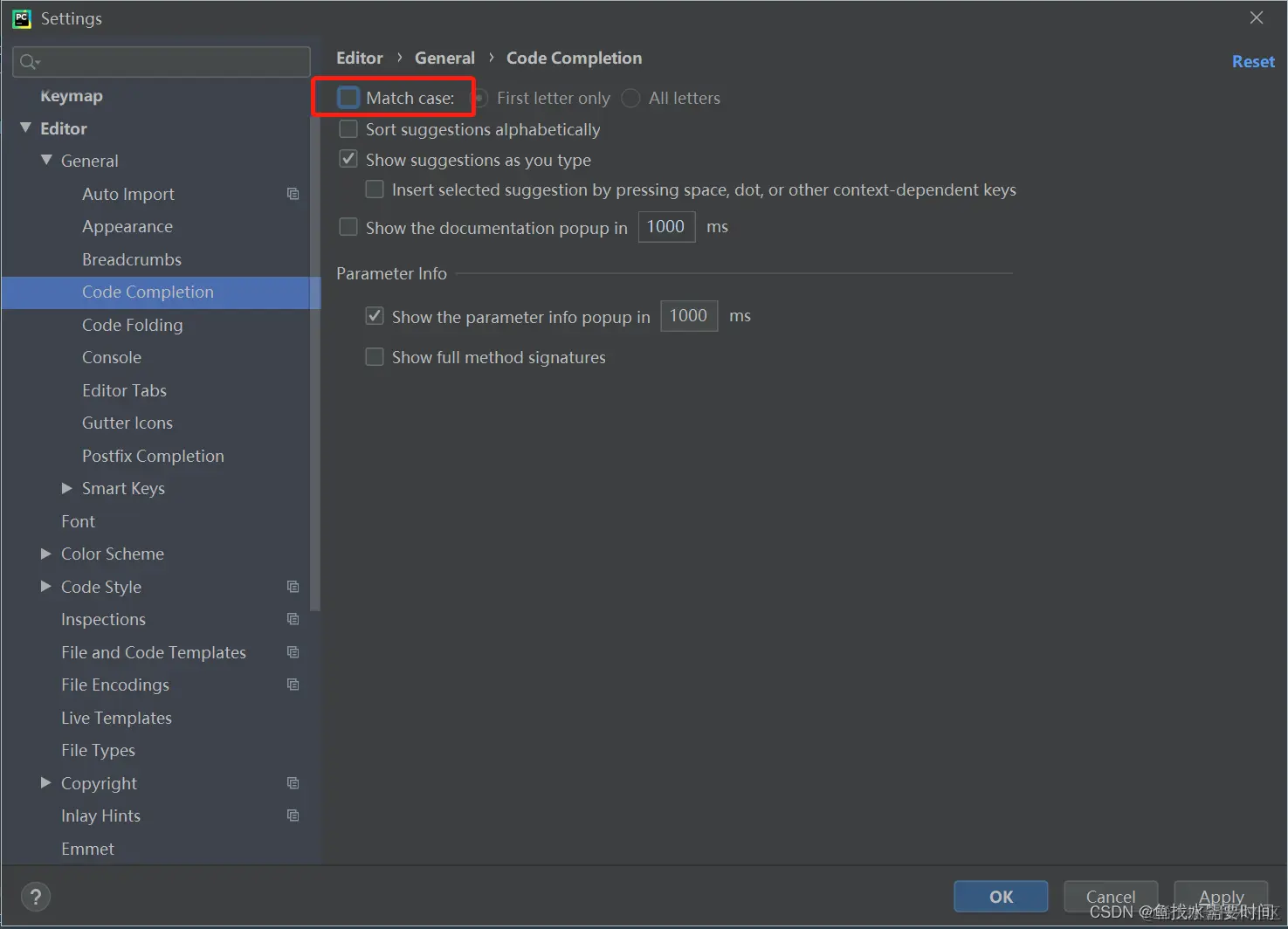Focus the settings search field
This screenshot has width=1288, height=929.
tap(162, 62)
